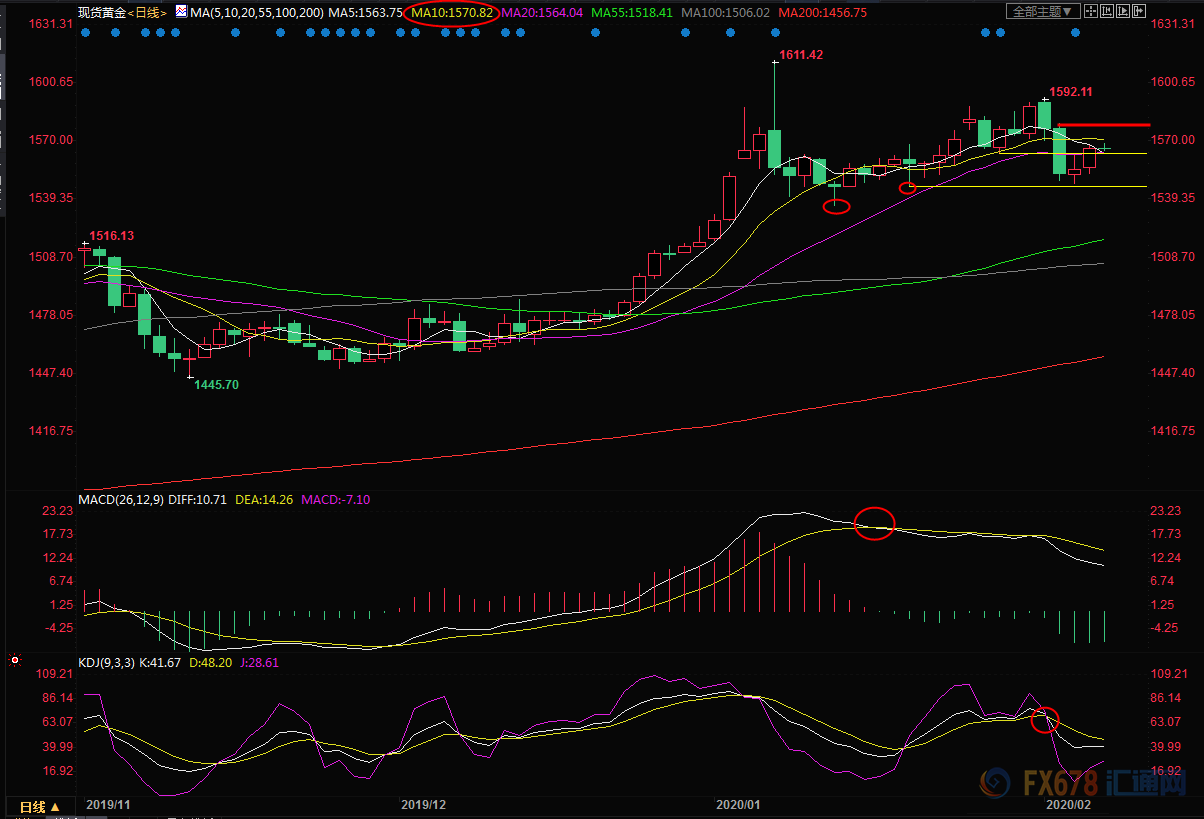Click the leftmost blue event dot
1204x819 pixels.
coord(85,32)
